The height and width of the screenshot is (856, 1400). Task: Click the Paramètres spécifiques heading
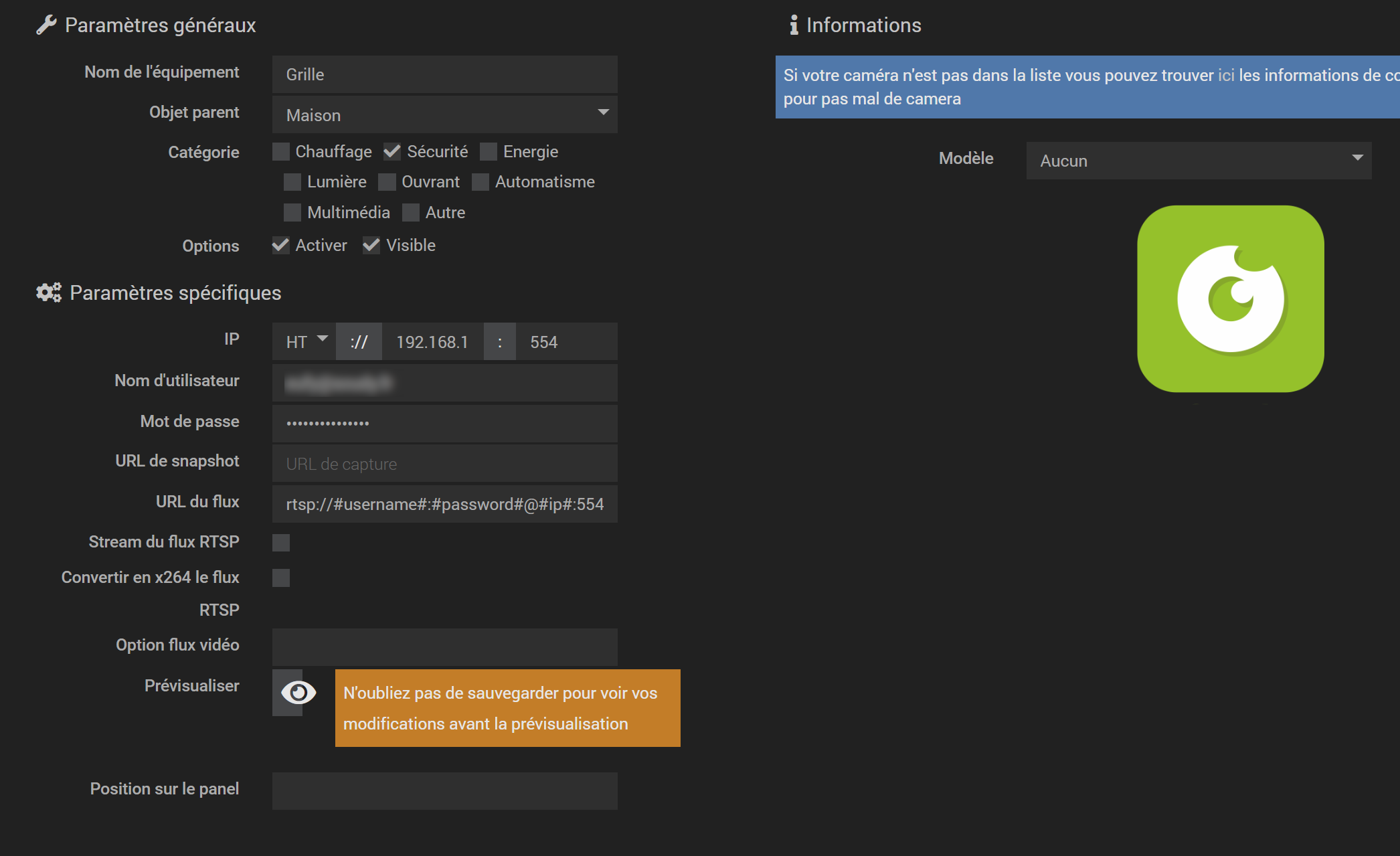point(175,293)
